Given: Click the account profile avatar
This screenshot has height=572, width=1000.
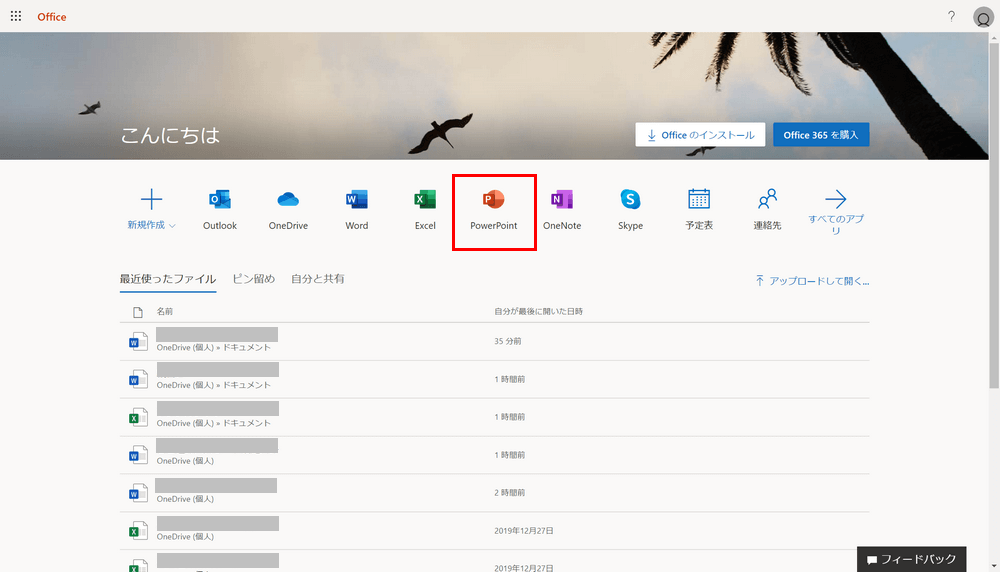Looking at the screenshot, I should pos(982,17).
